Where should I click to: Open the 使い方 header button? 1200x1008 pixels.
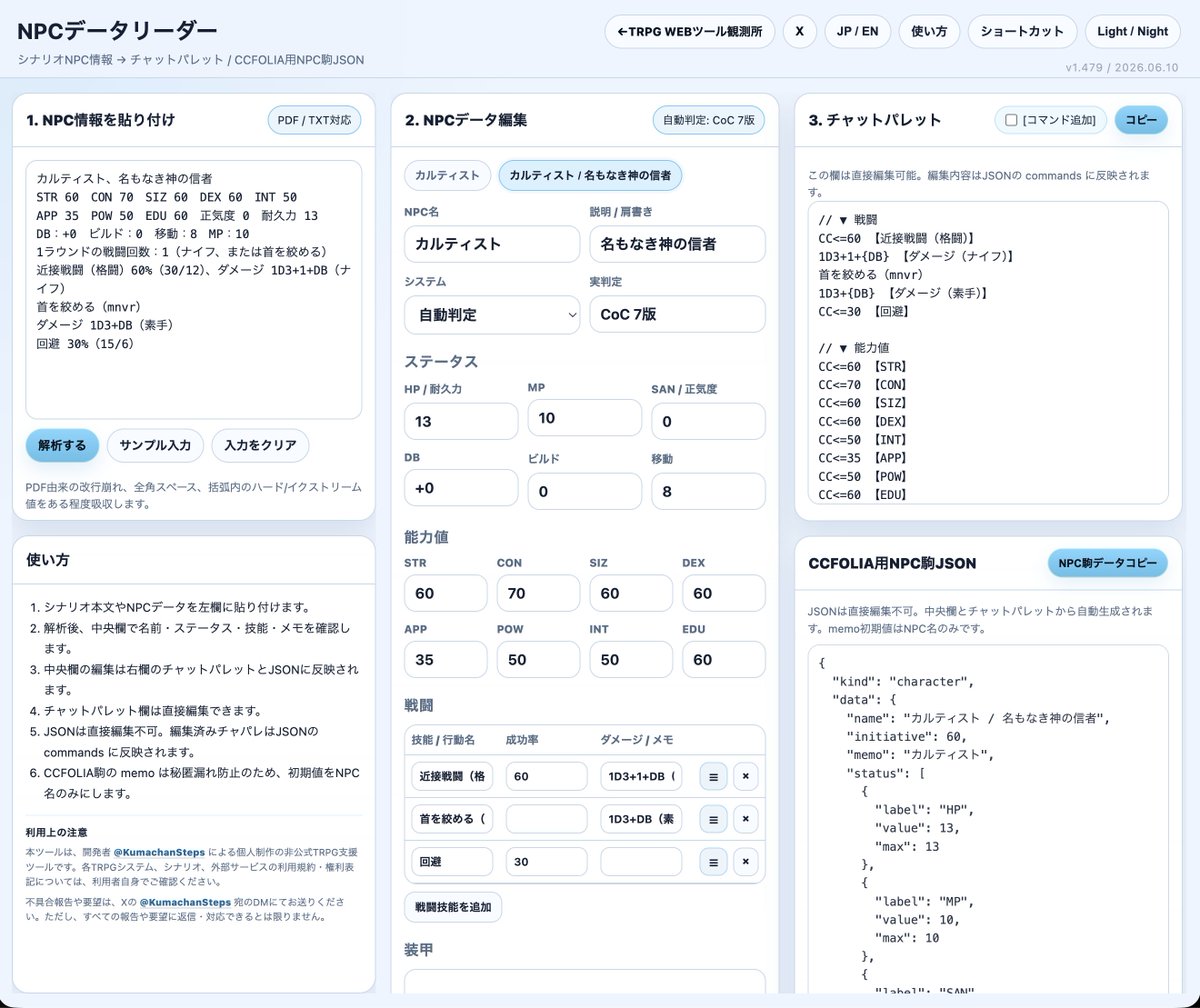click(929, 31)
